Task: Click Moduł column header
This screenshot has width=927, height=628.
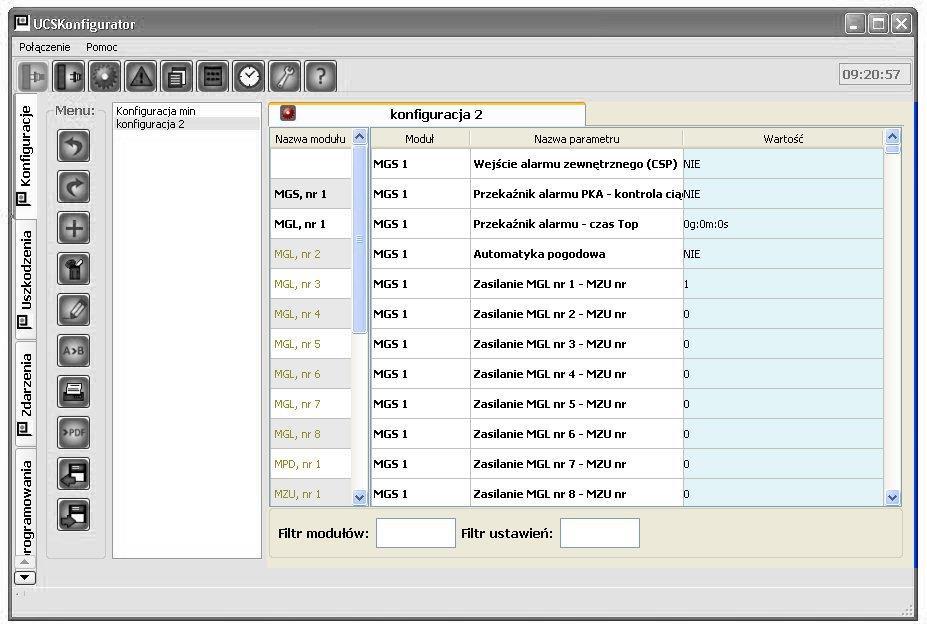Action: tap(420, 139)
